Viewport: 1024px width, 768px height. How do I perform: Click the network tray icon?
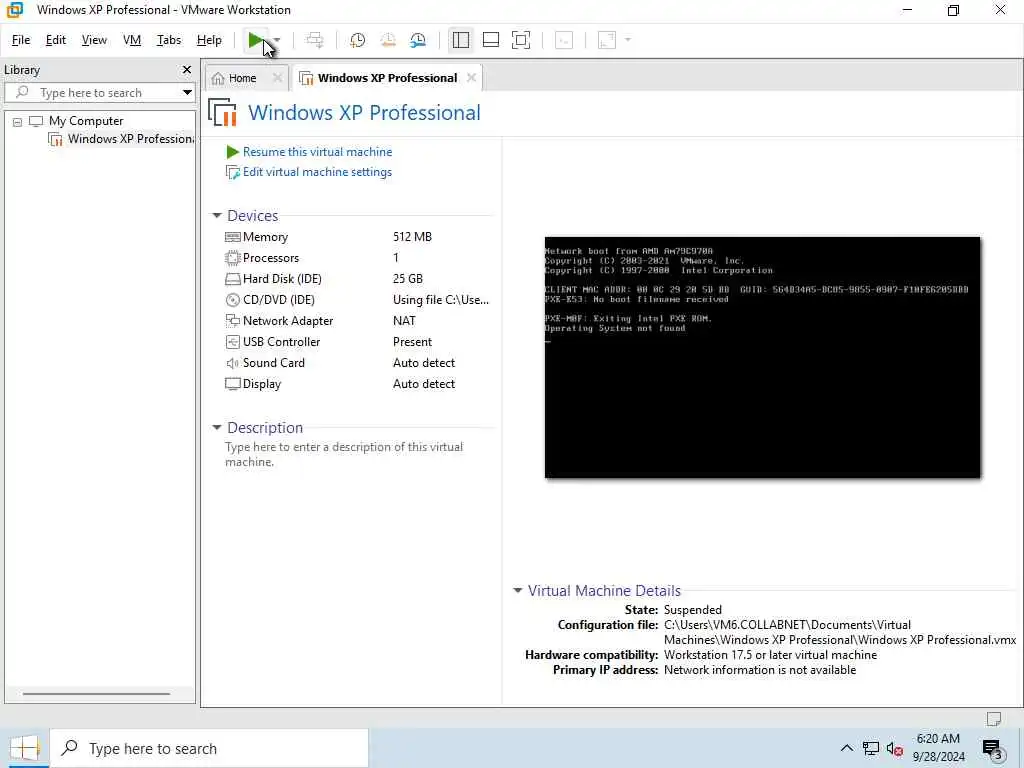tap(871, 748)
